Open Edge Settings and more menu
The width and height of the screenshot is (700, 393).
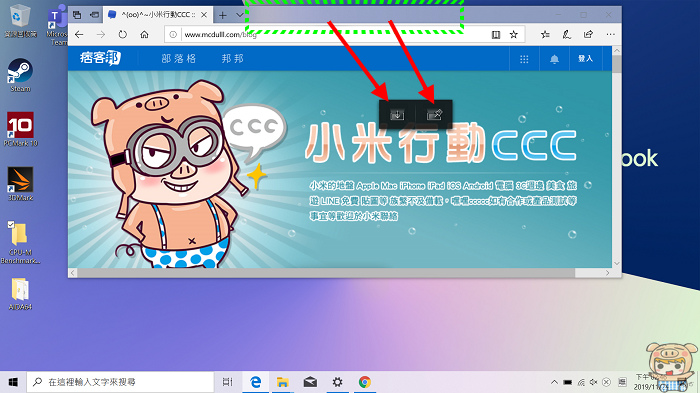coord(610,34)
